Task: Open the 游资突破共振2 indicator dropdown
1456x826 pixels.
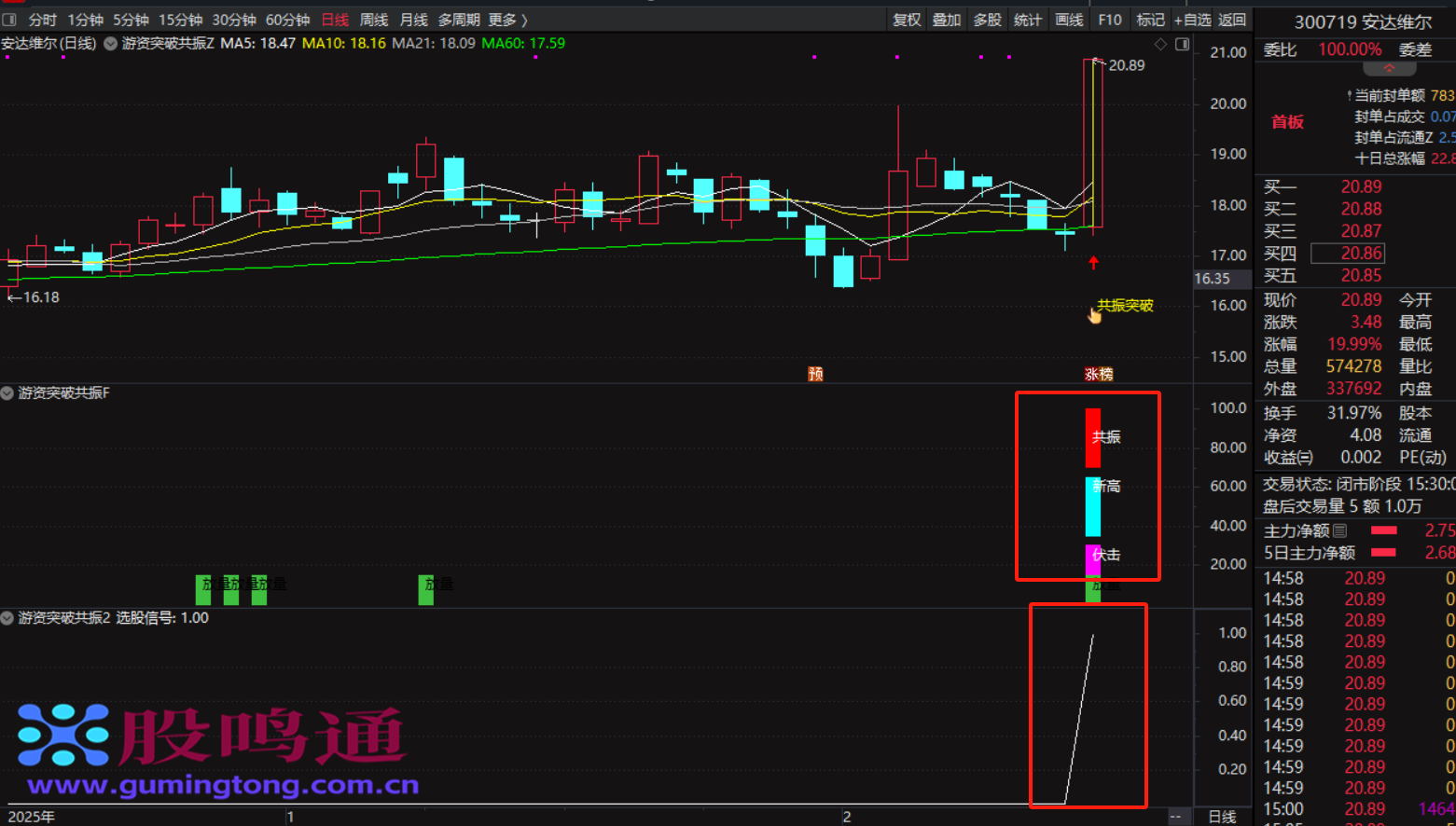Action: (x=7, y=618)
